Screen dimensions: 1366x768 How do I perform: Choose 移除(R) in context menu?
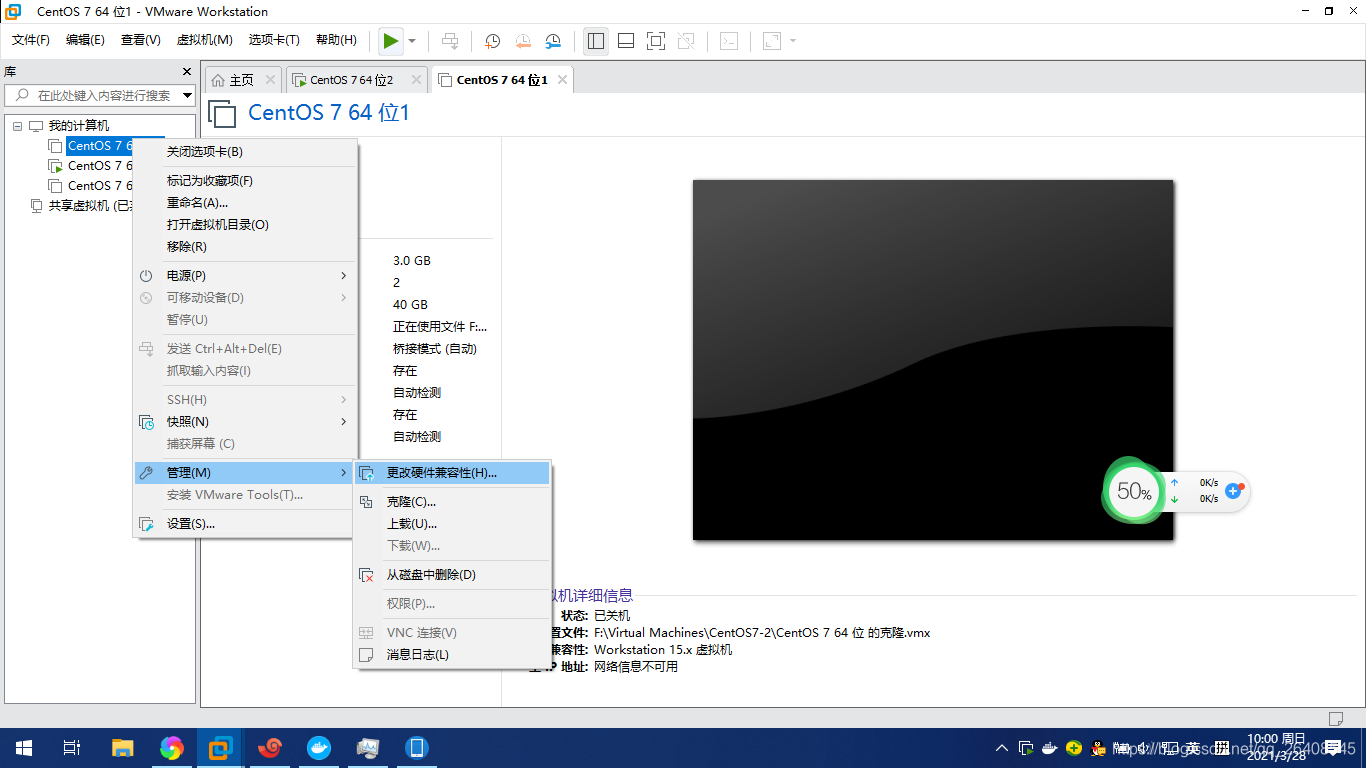coord(246,247)
